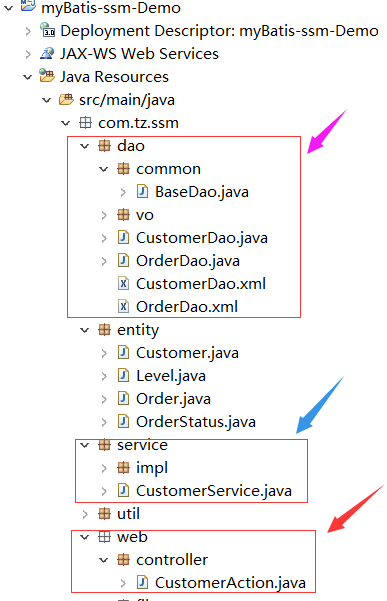
Task: Click the util package icon
Action: (x=104, y=514)
